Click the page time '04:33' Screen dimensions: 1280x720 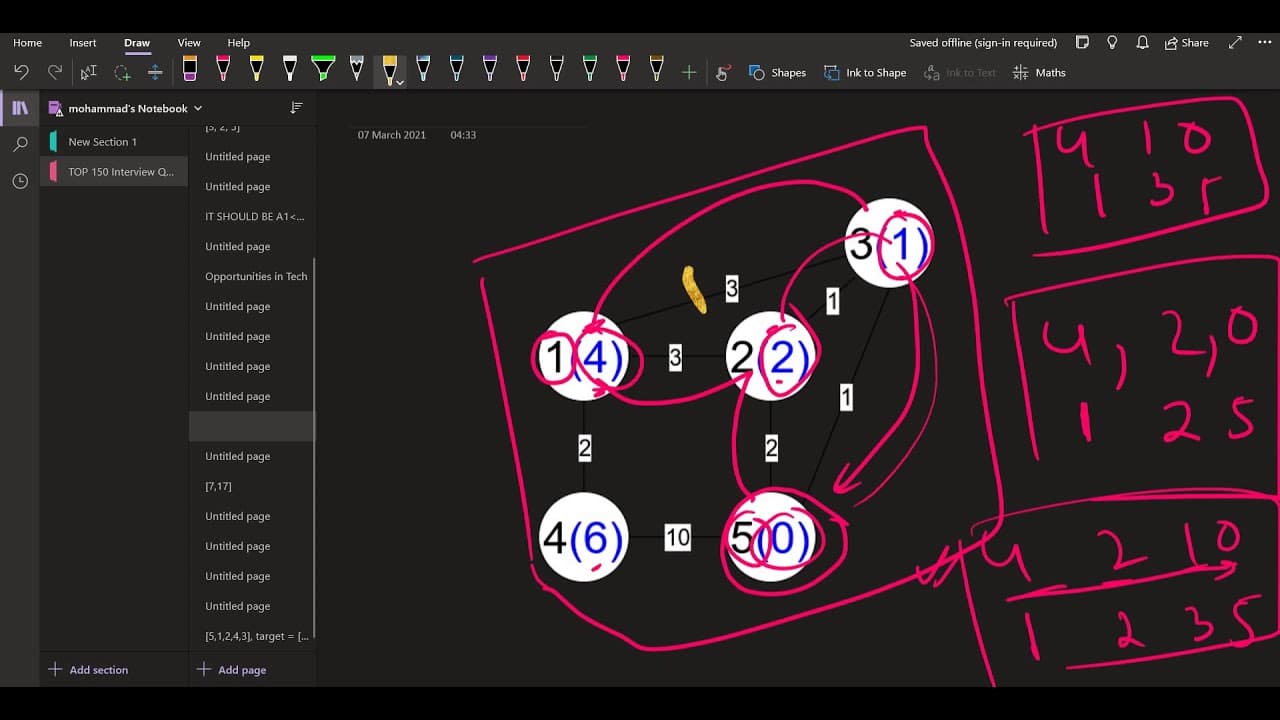coord(463,135)
